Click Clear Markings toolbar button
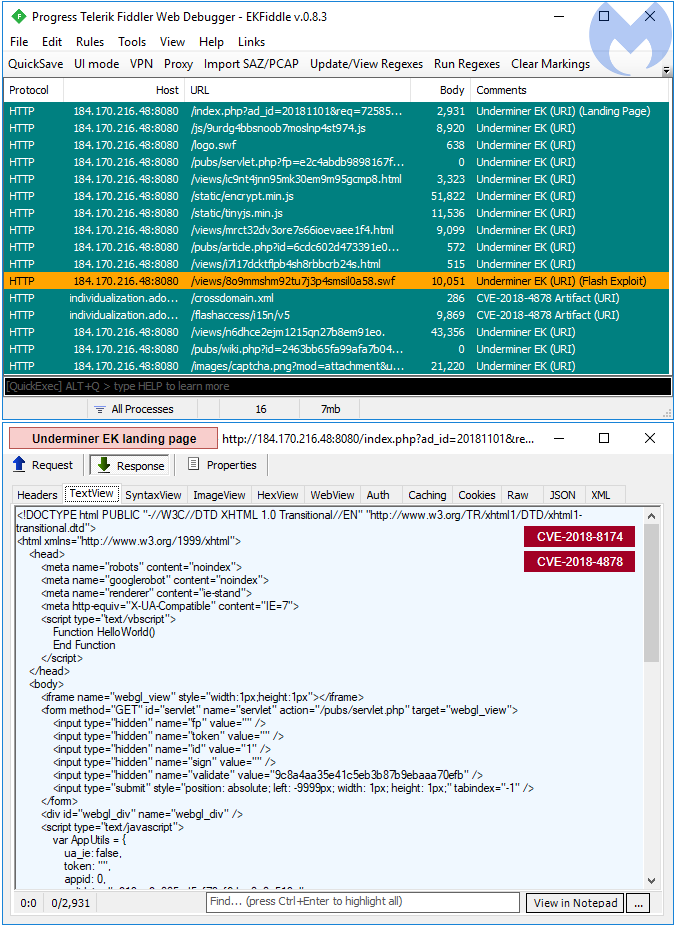 (550, 64)
